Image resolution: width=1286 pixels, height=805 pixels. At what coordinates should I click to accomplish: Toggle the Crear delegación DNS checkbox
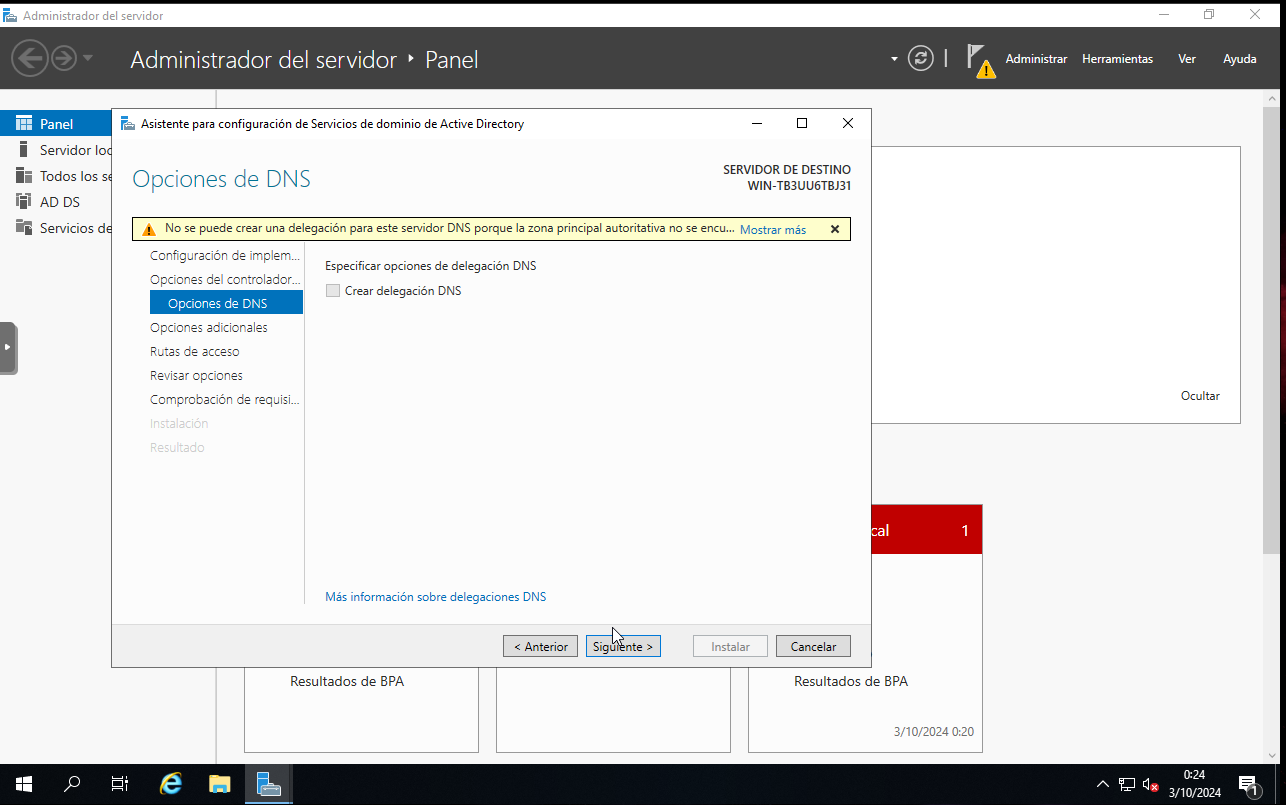pyautogui.click(x=333, y=291)
